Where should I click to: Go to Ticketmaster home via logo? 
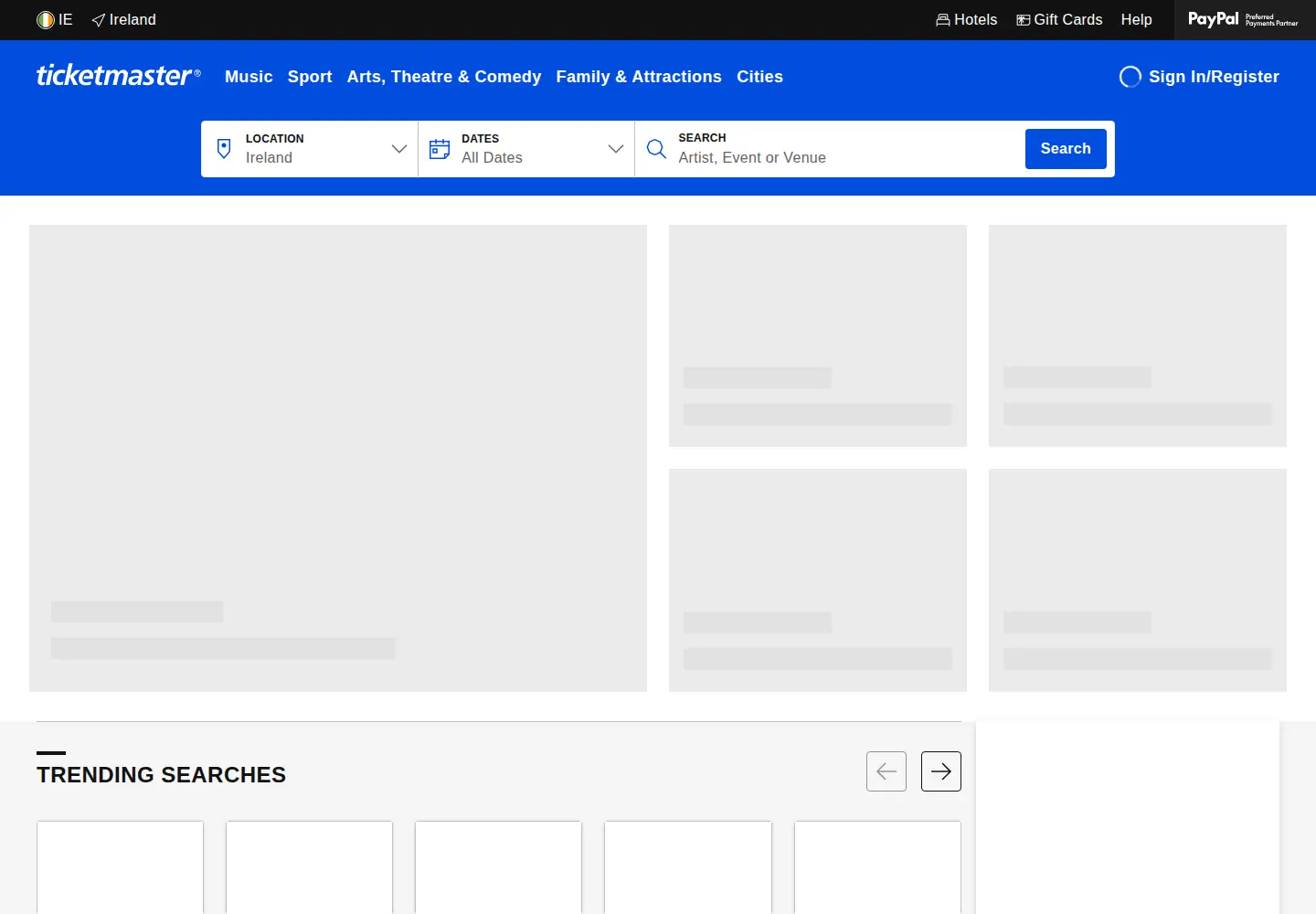(x=119, y=75)
